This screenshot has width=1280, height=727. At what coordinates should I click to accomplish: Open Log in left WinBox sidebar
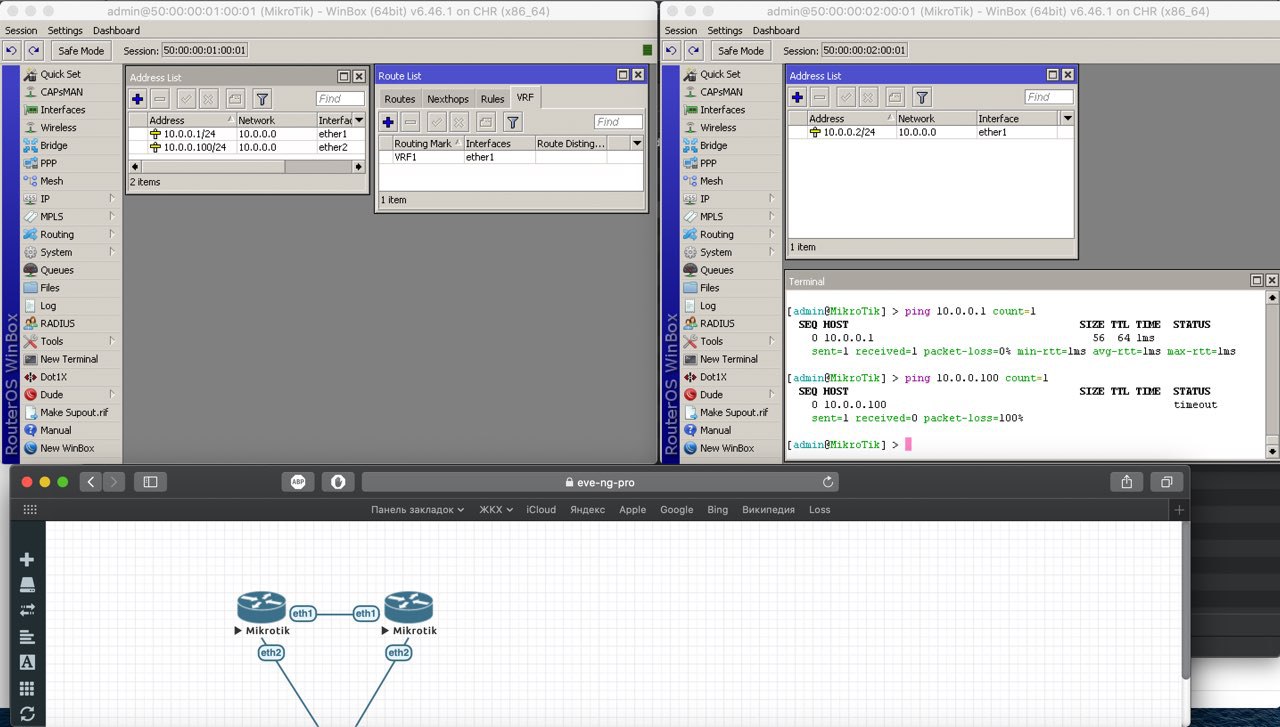[48, 306]
